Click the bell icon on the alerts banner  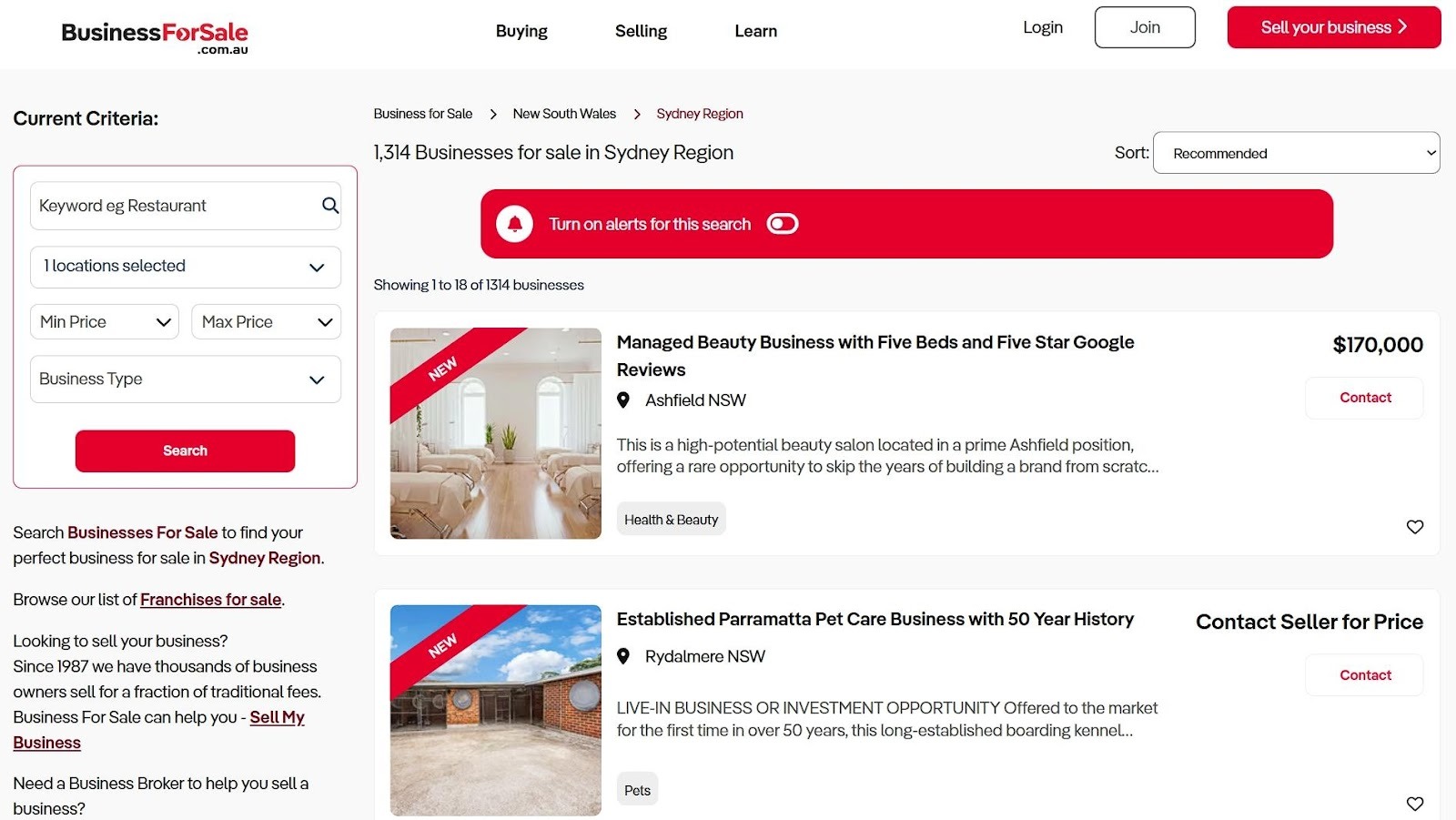point(516,223)
